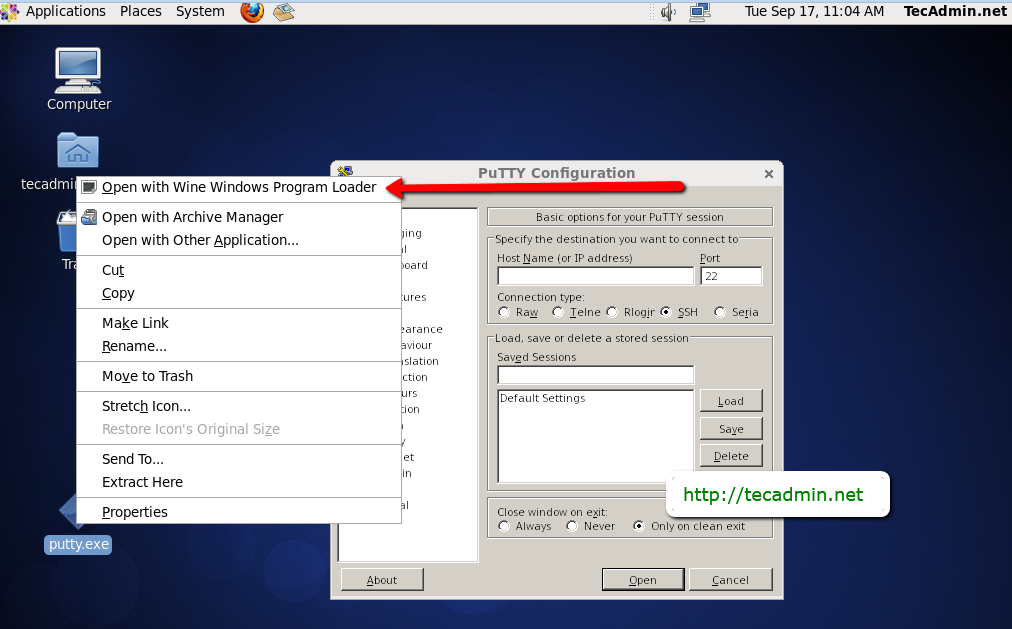
Task: Click the clock showing Tue Sep 17
Action: point(815,12)
